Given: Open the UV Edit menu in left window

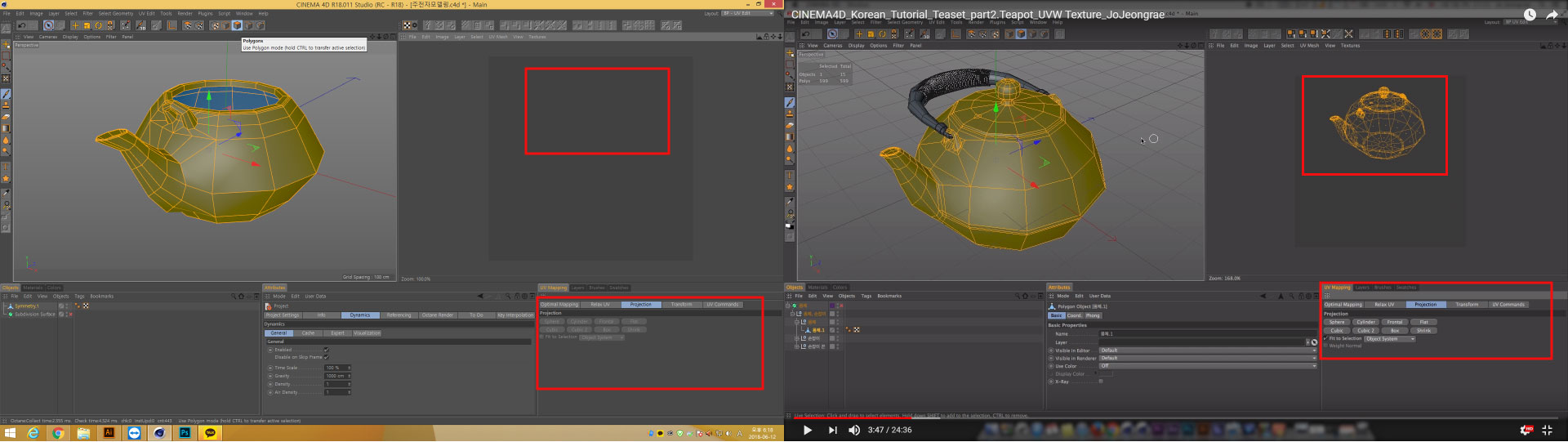Looking at the screenshot, I should click(147, 13).
